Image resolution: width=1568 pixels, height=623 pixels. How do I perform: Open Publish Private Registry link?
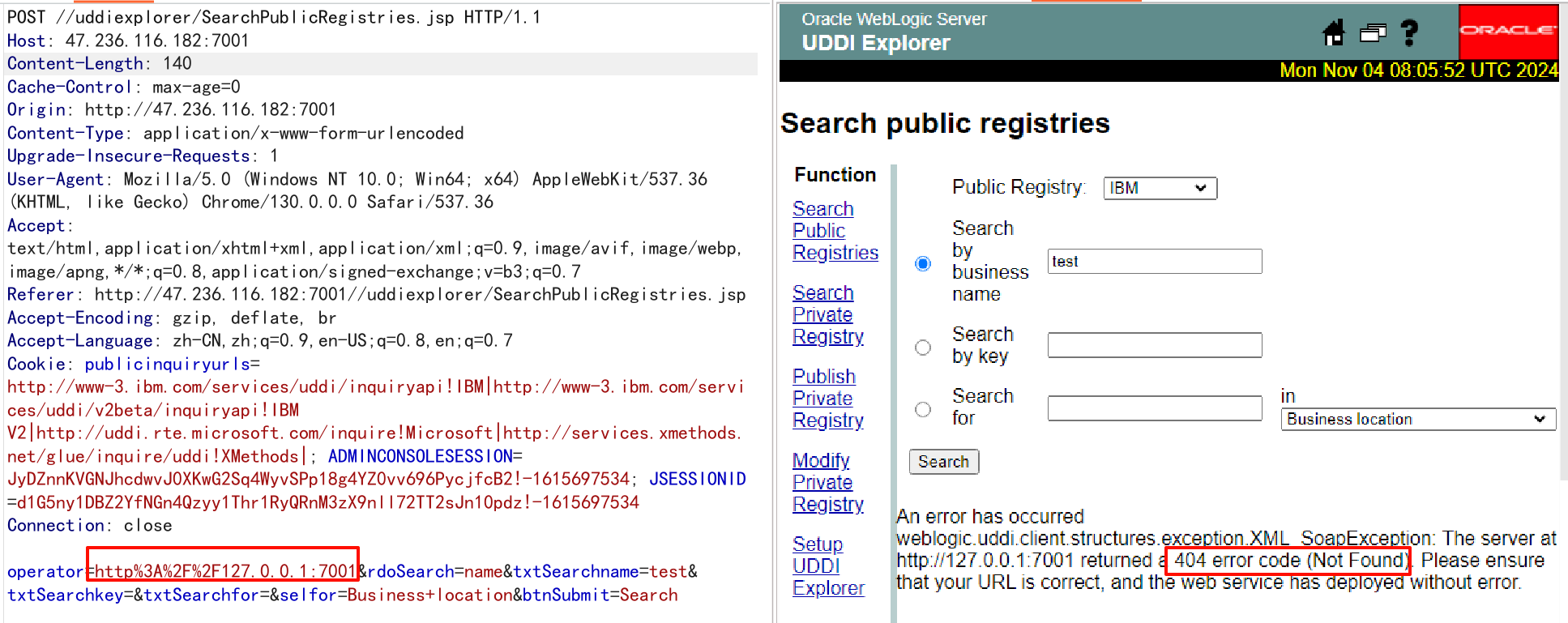[x=827, y=399]
